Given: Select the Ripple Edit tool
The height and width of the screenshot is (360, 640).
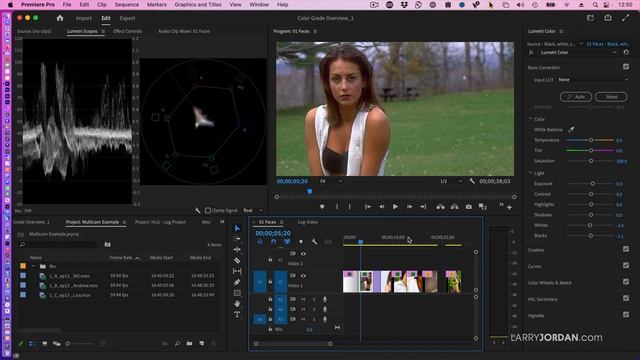Looking at the screenshot, I should point(237,249).
